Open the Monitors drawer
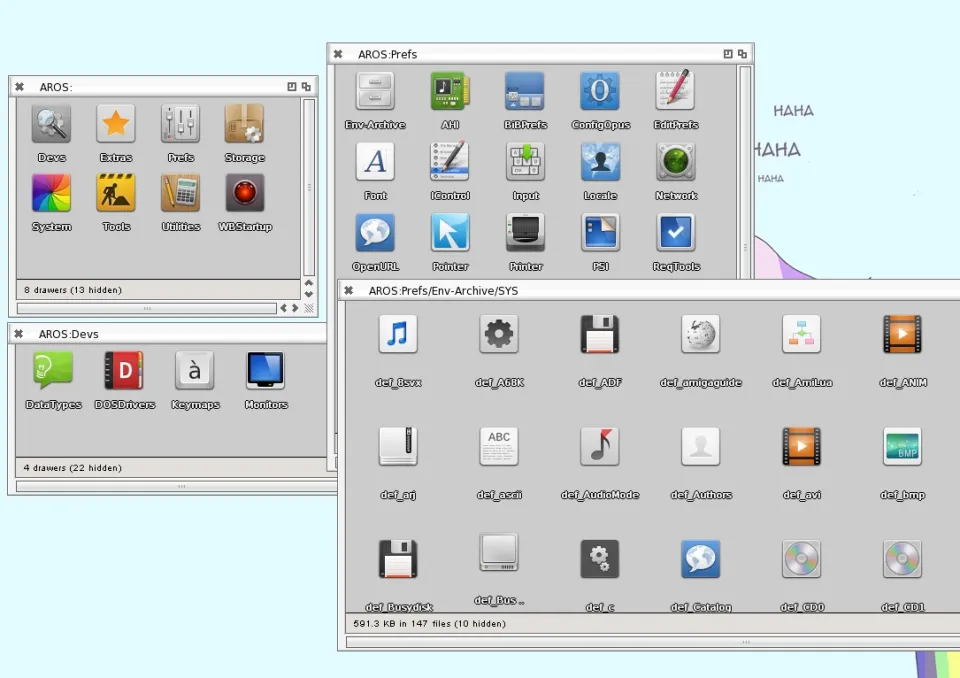960x678 pixels. pyautogui.click(x=266, y=371)
